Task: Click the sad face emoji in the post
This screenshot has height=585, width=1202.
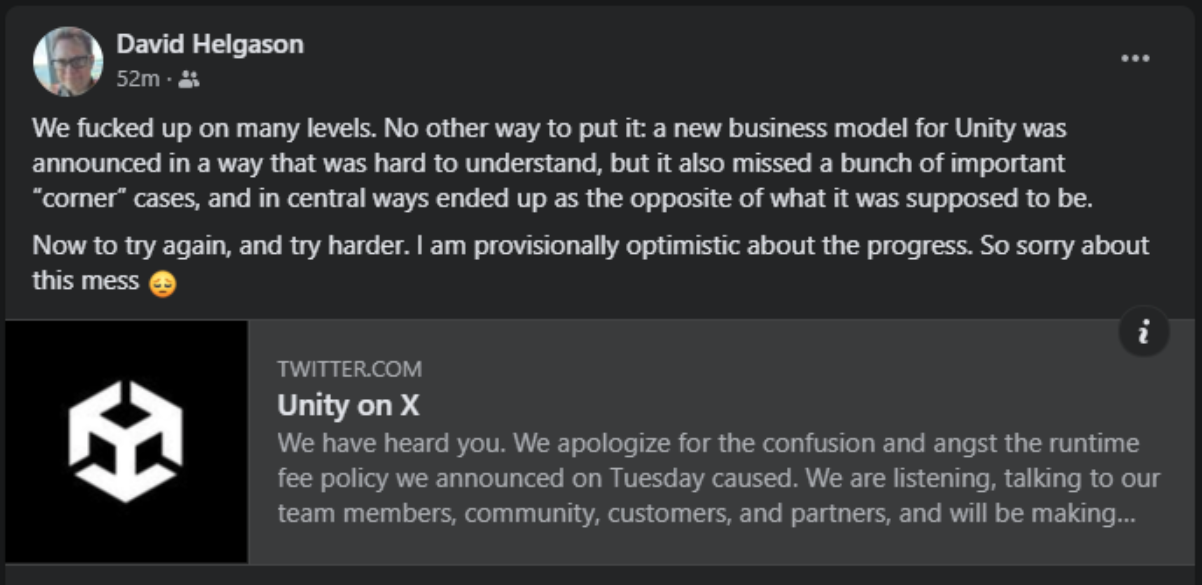Action: pos(161,282)
